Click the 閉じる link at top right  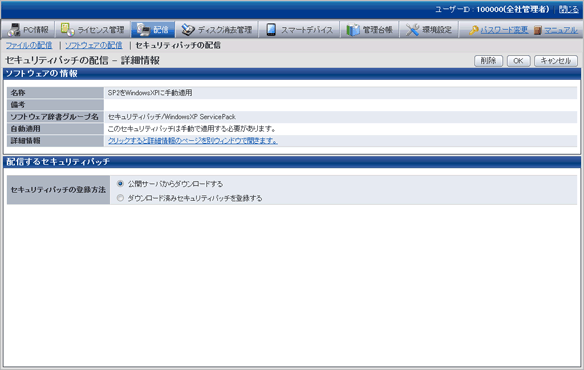(568, 9)
